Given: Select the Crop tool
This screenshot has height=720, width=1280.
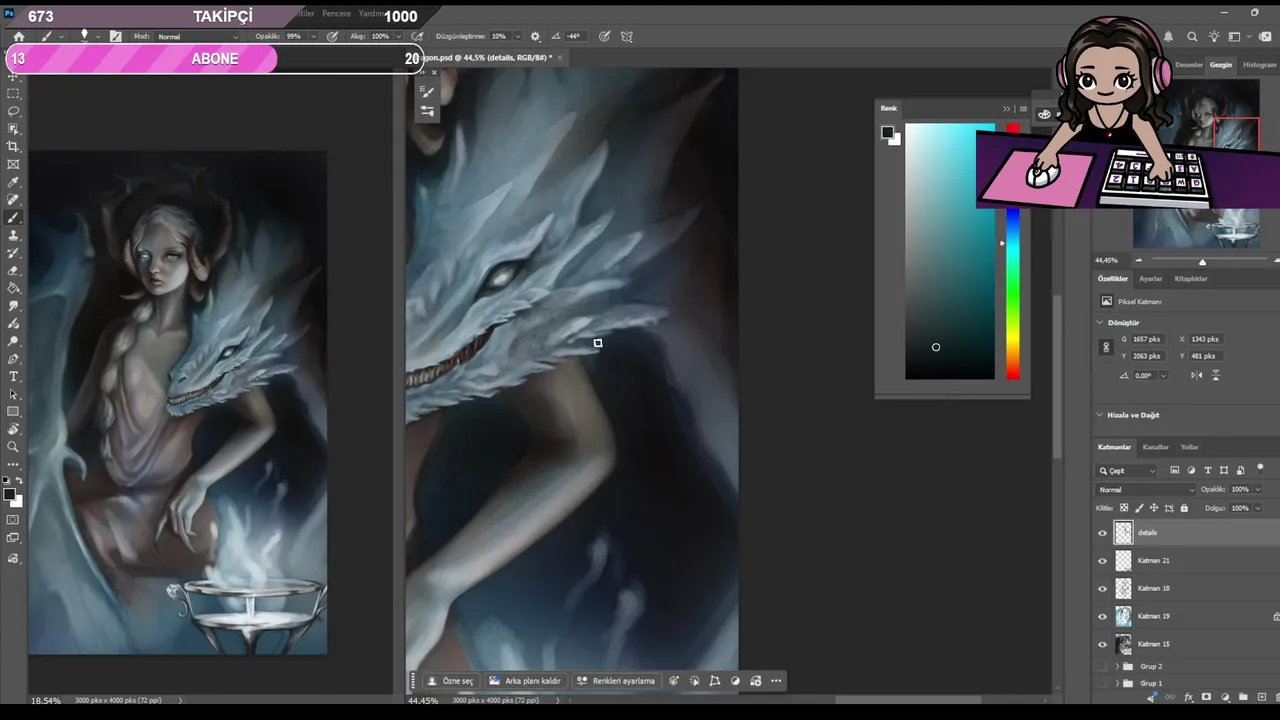Looking at the screenshot, I should tap(14, 147).
